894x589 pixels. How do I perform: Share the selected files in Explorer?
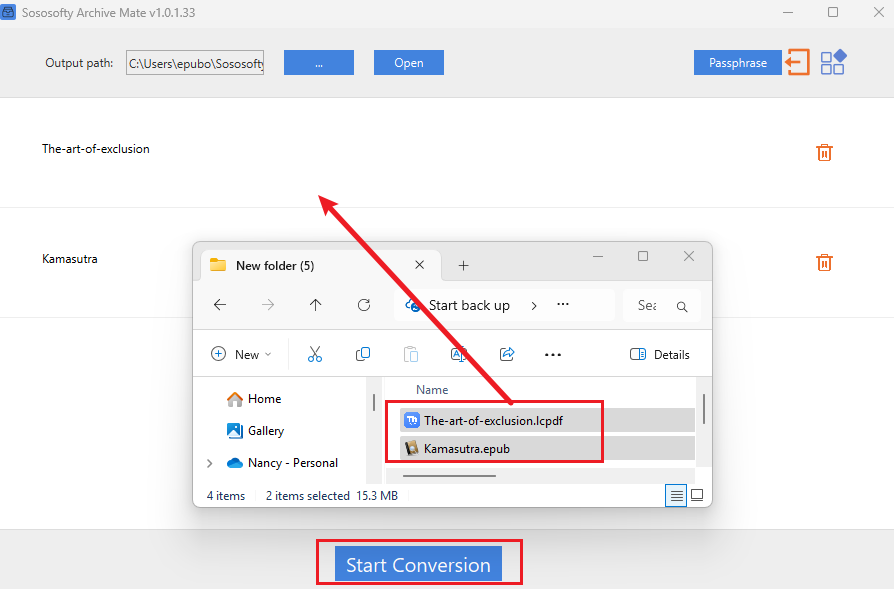[x=507, y=354]
